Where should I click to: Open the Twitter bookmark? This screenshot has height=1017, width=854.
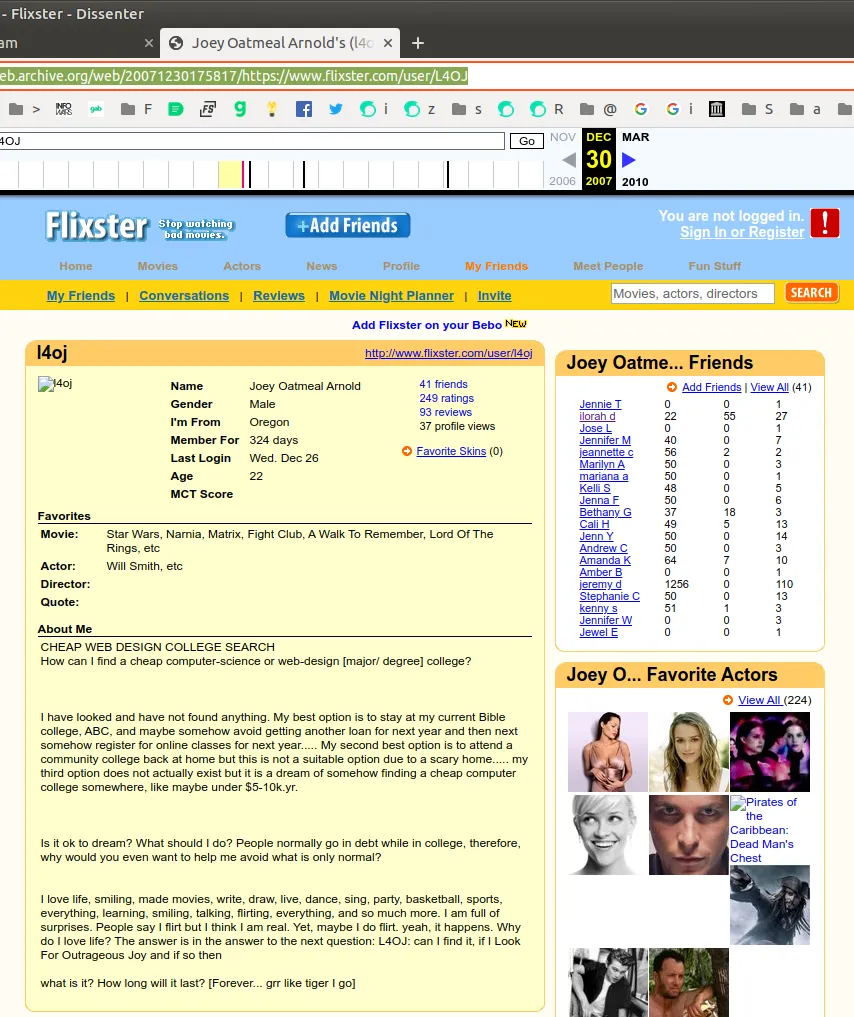tap(335, 109)
